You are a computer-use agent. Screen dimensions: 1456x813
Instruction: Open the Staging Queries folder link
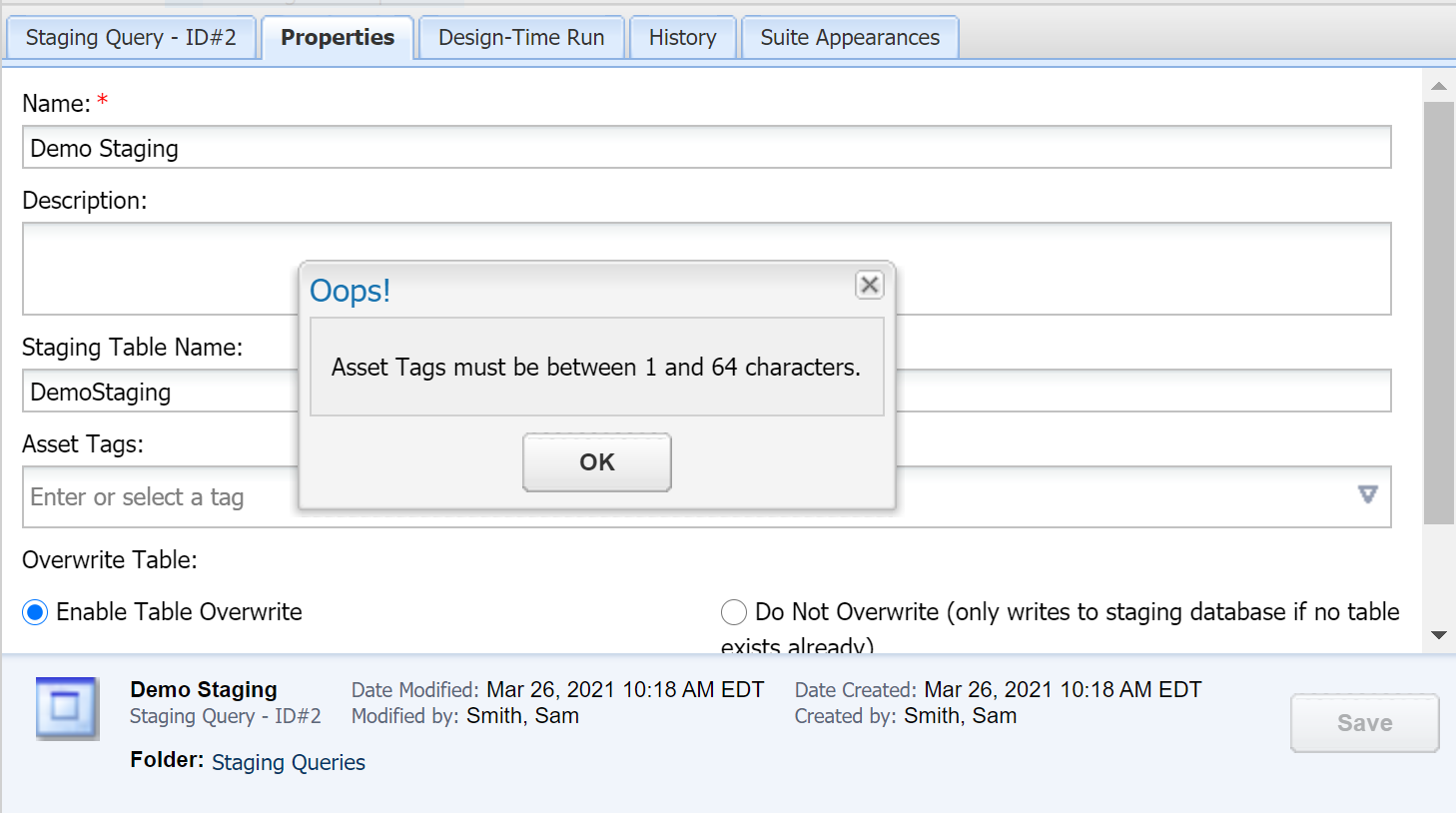click(x=289, y=762)
